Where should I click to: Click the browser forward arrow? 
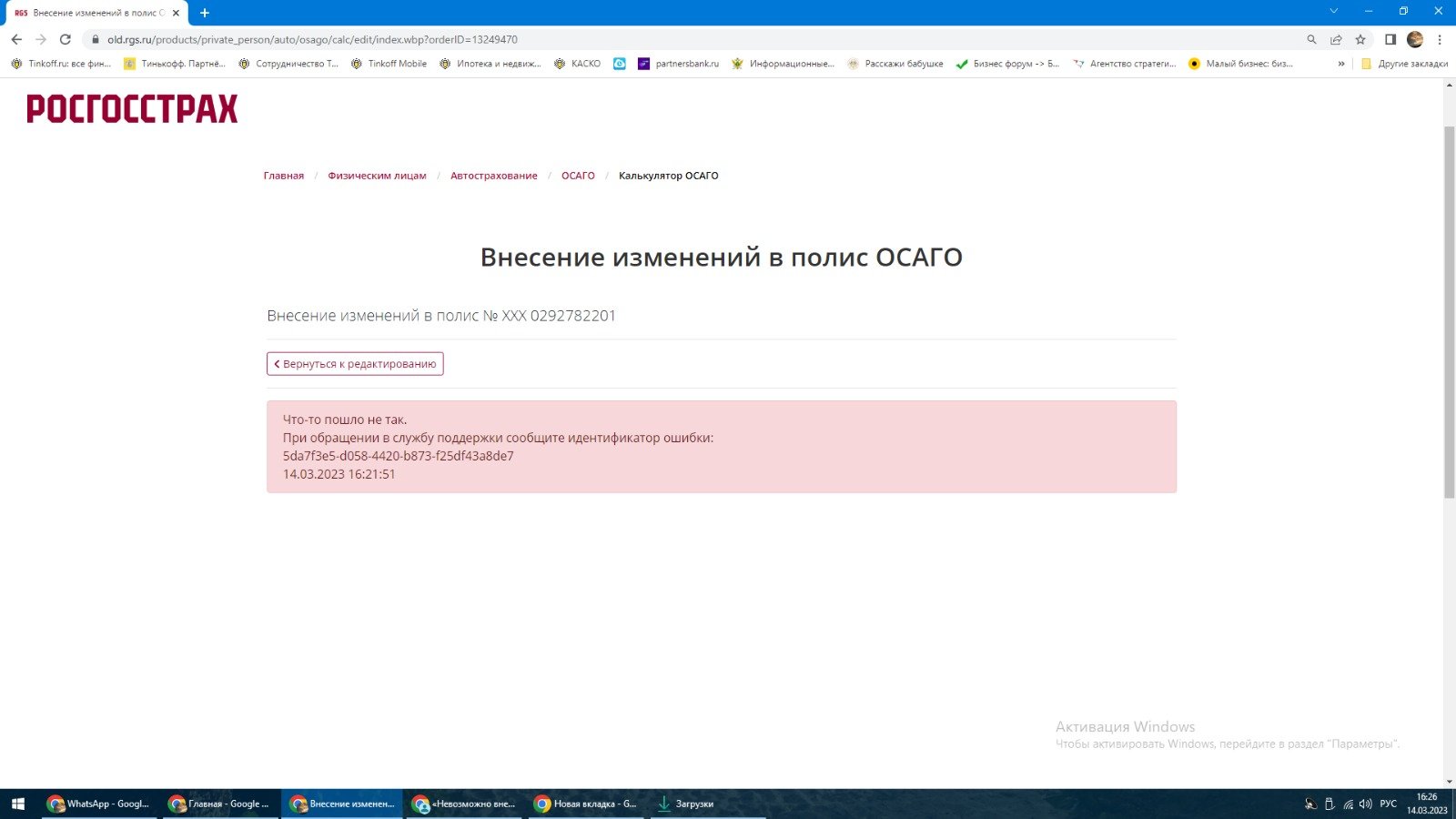pyautogui.click(x=41, y=39)
